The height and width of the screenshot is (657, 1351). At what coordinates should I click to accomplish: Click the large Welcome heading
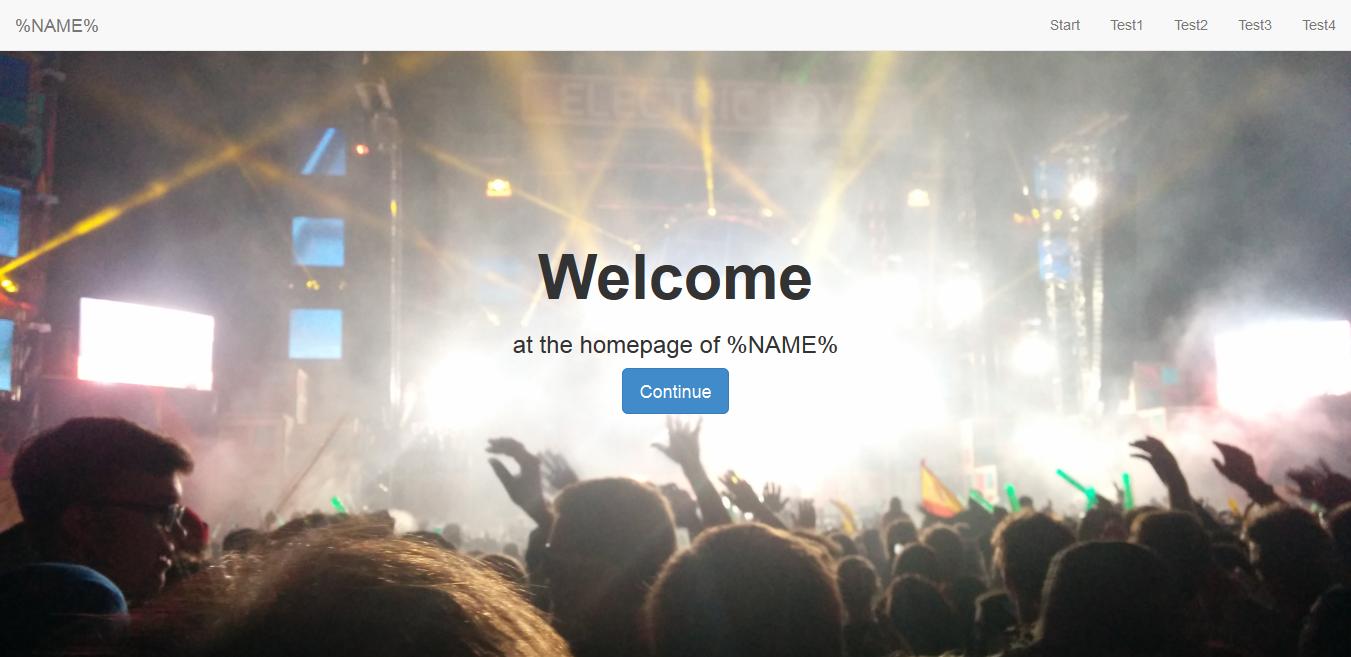click(675, 276)
